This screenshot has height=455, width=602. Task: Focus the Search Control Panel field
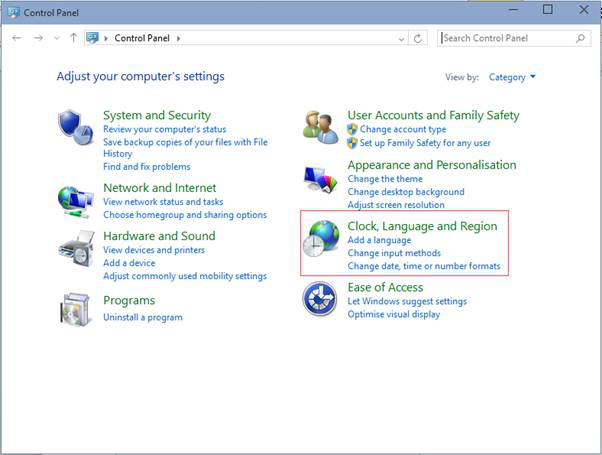(514, 38)
